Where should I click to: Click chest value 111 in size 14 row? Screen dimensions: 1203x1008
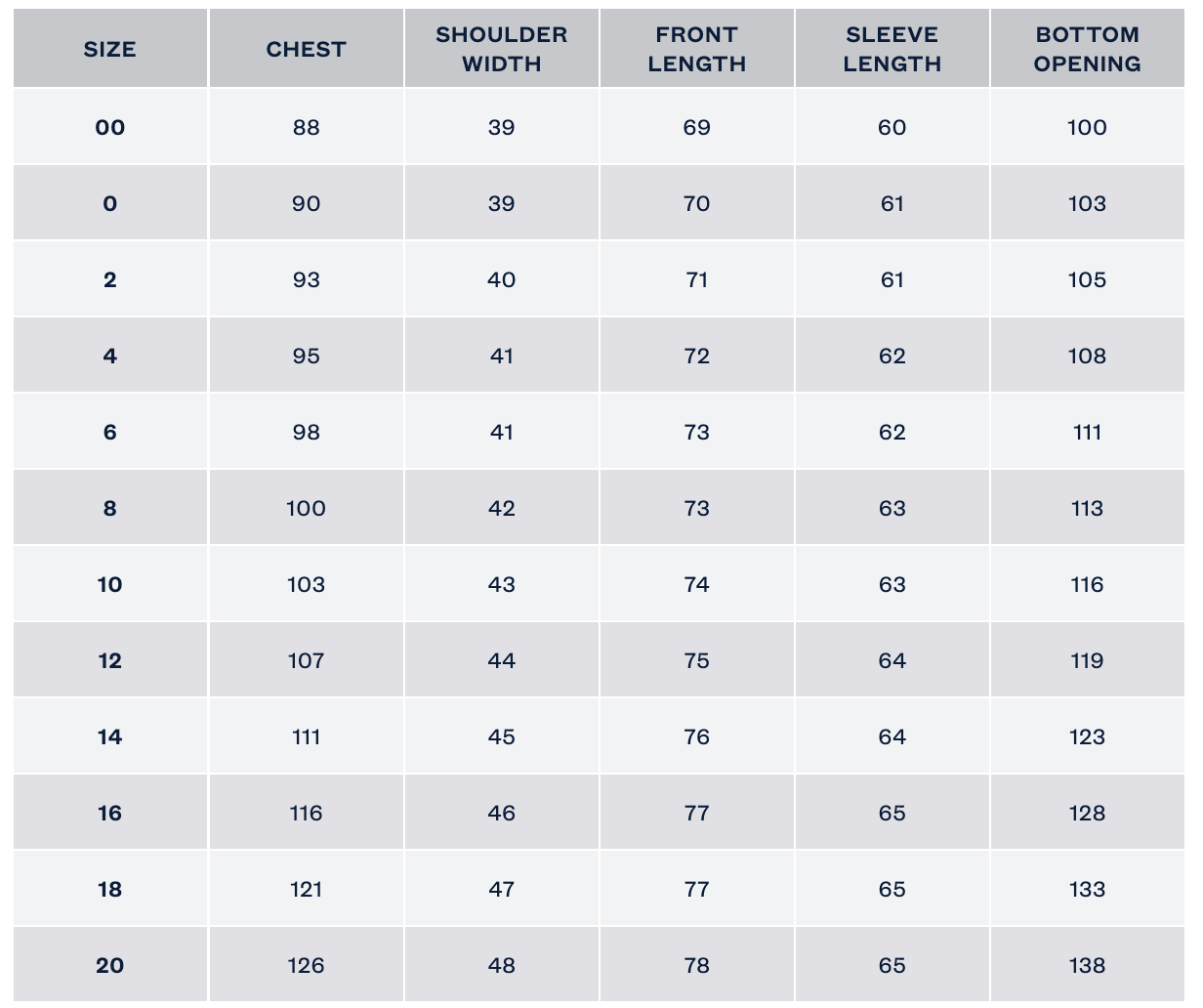[x=306, y=736]
